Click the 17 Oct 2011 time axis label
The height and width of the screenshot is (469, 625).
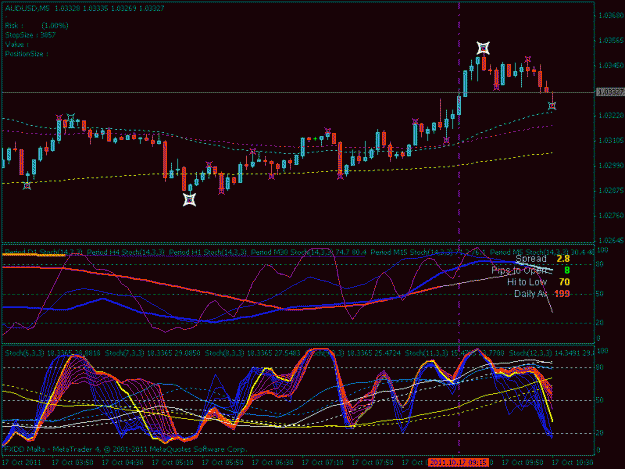(22, 463)
